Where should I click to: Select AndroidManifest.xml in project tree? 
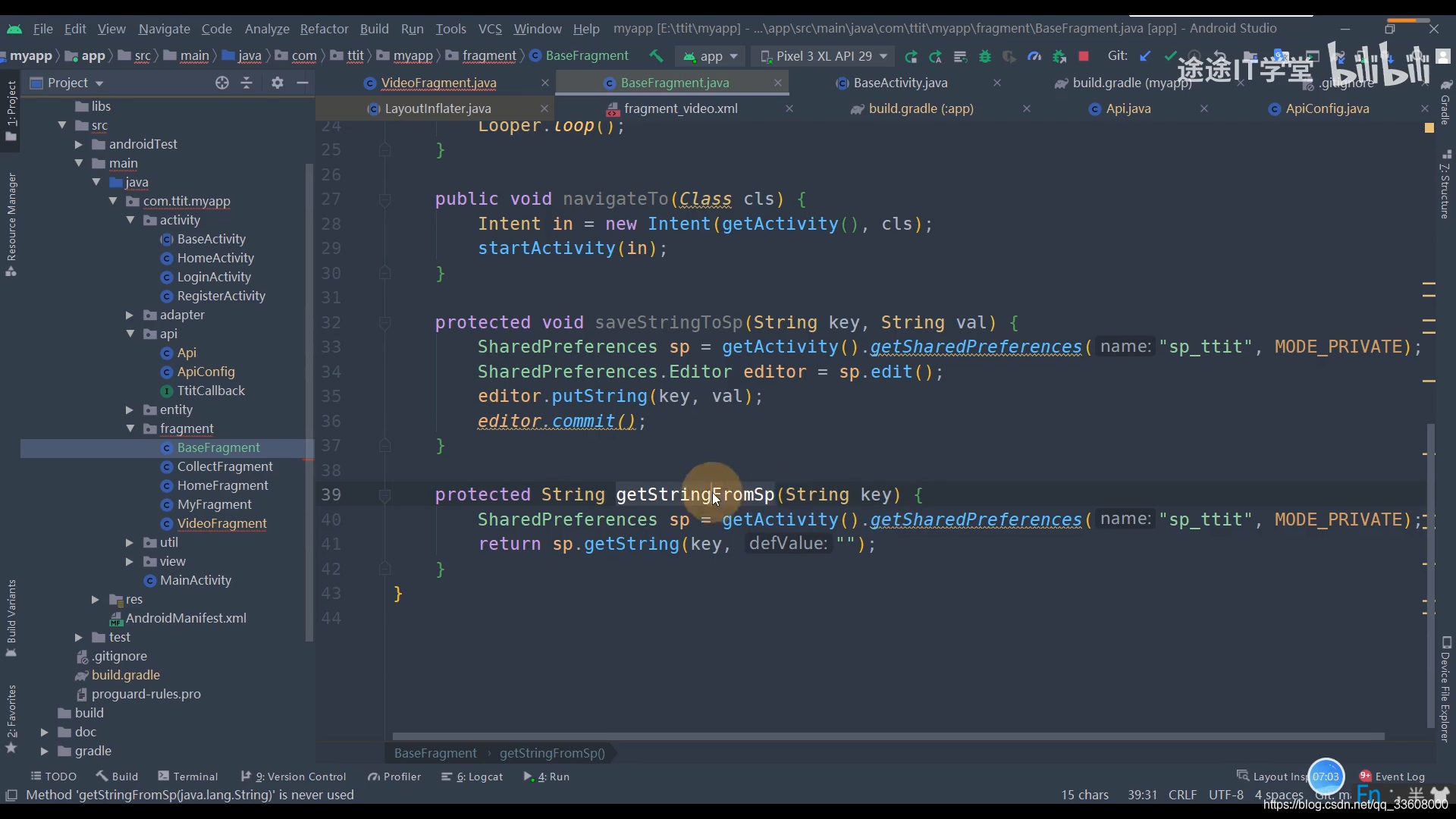point(186,618)
